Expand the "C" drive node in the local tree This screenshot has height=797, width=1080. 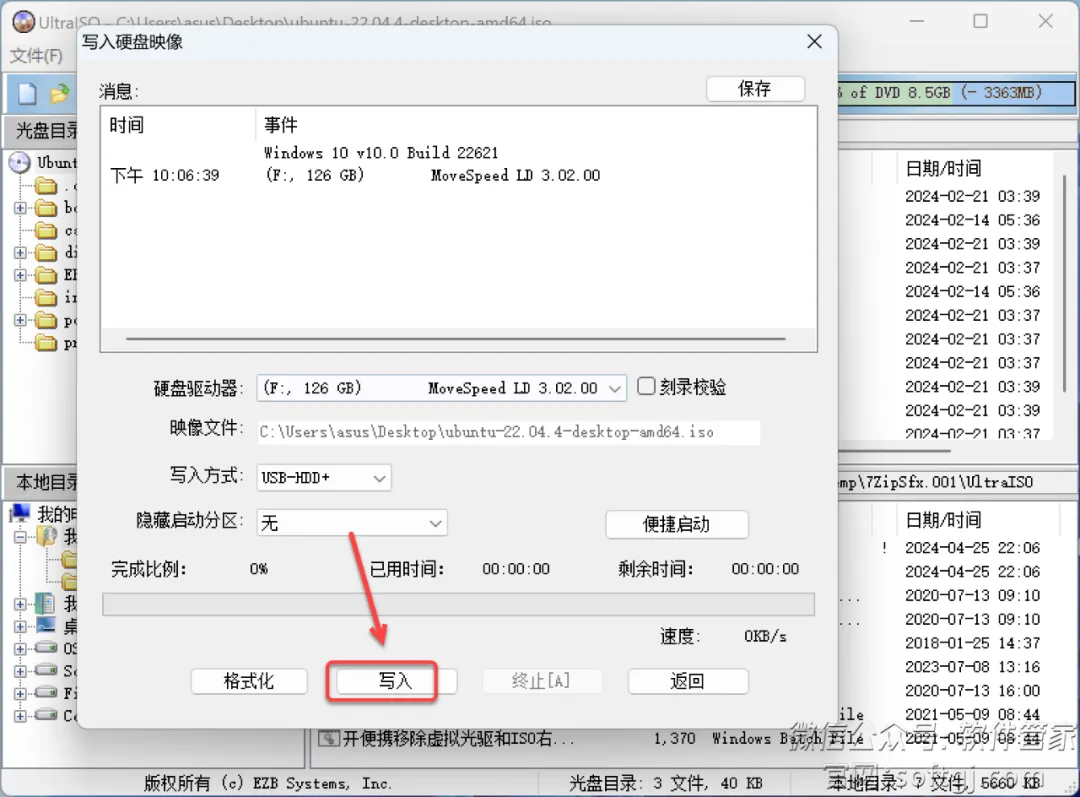[20, 716]
